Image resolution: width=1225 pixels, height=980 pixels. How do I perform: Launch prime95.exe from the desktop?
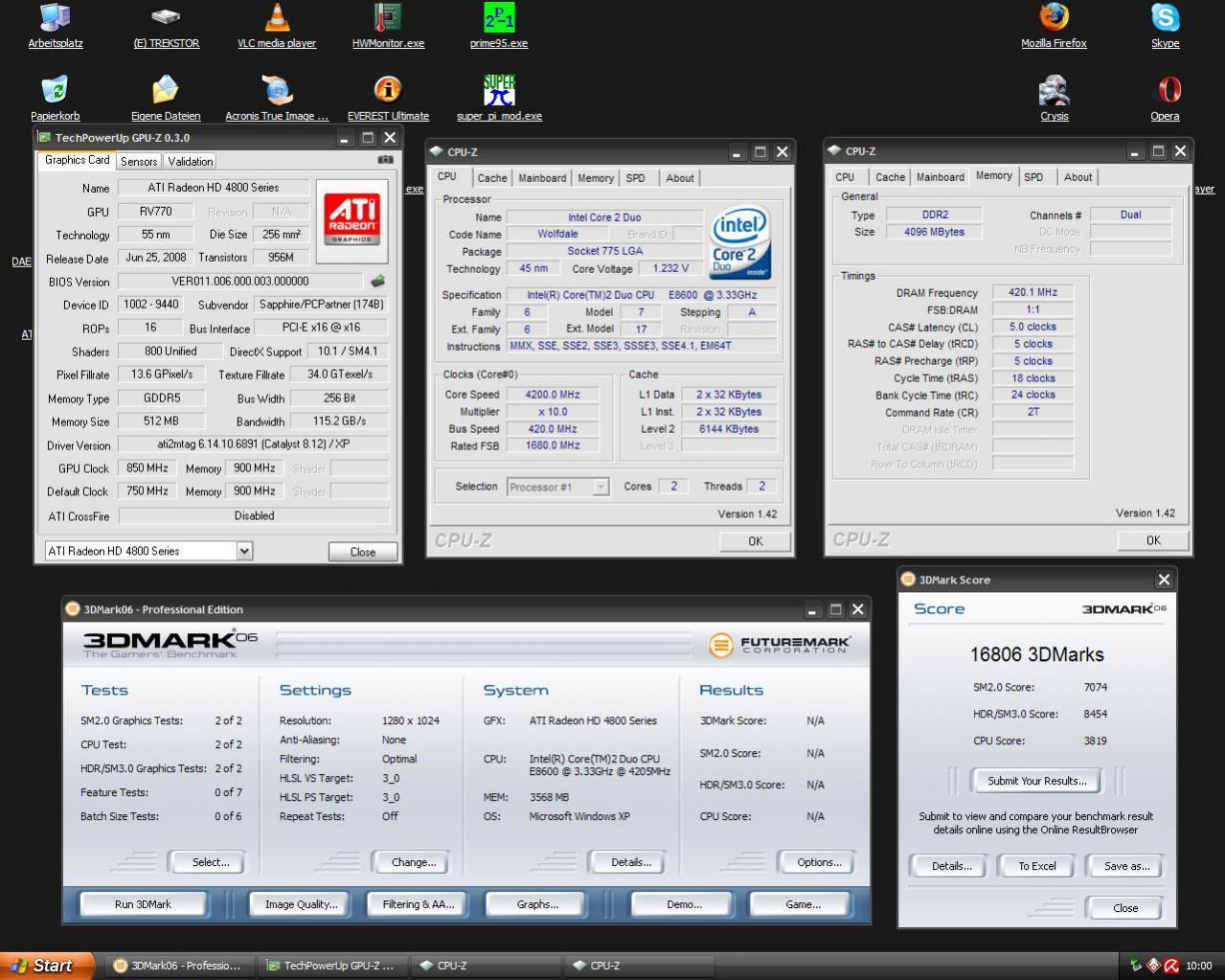coord(499,26)
